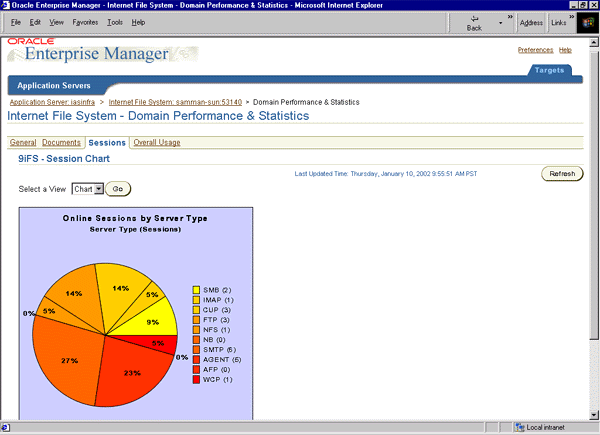Click the IMAP legend color swatch

[x=196, y=300]
